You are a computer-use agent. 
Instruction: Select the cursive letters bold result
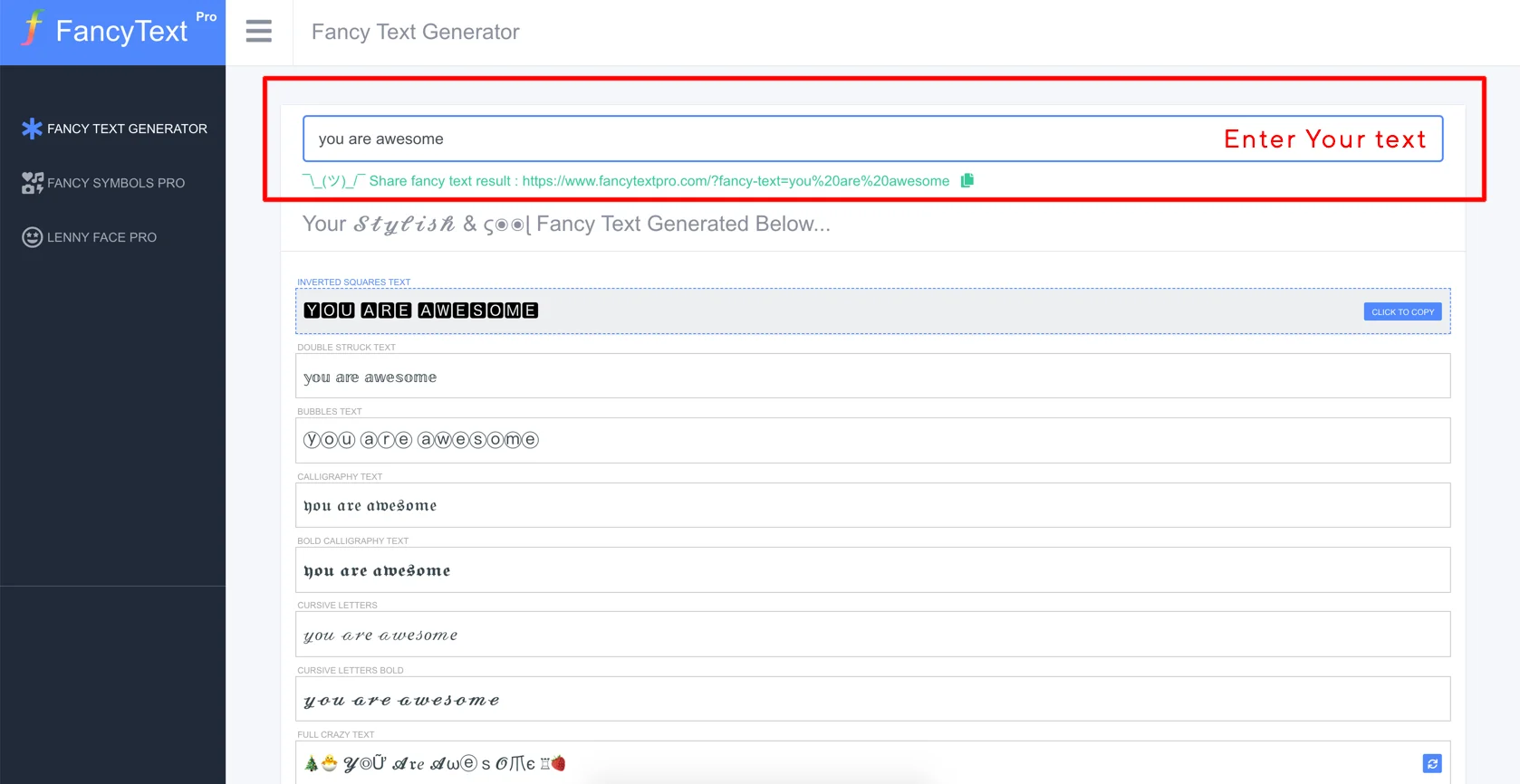click(x=872, y=699)
